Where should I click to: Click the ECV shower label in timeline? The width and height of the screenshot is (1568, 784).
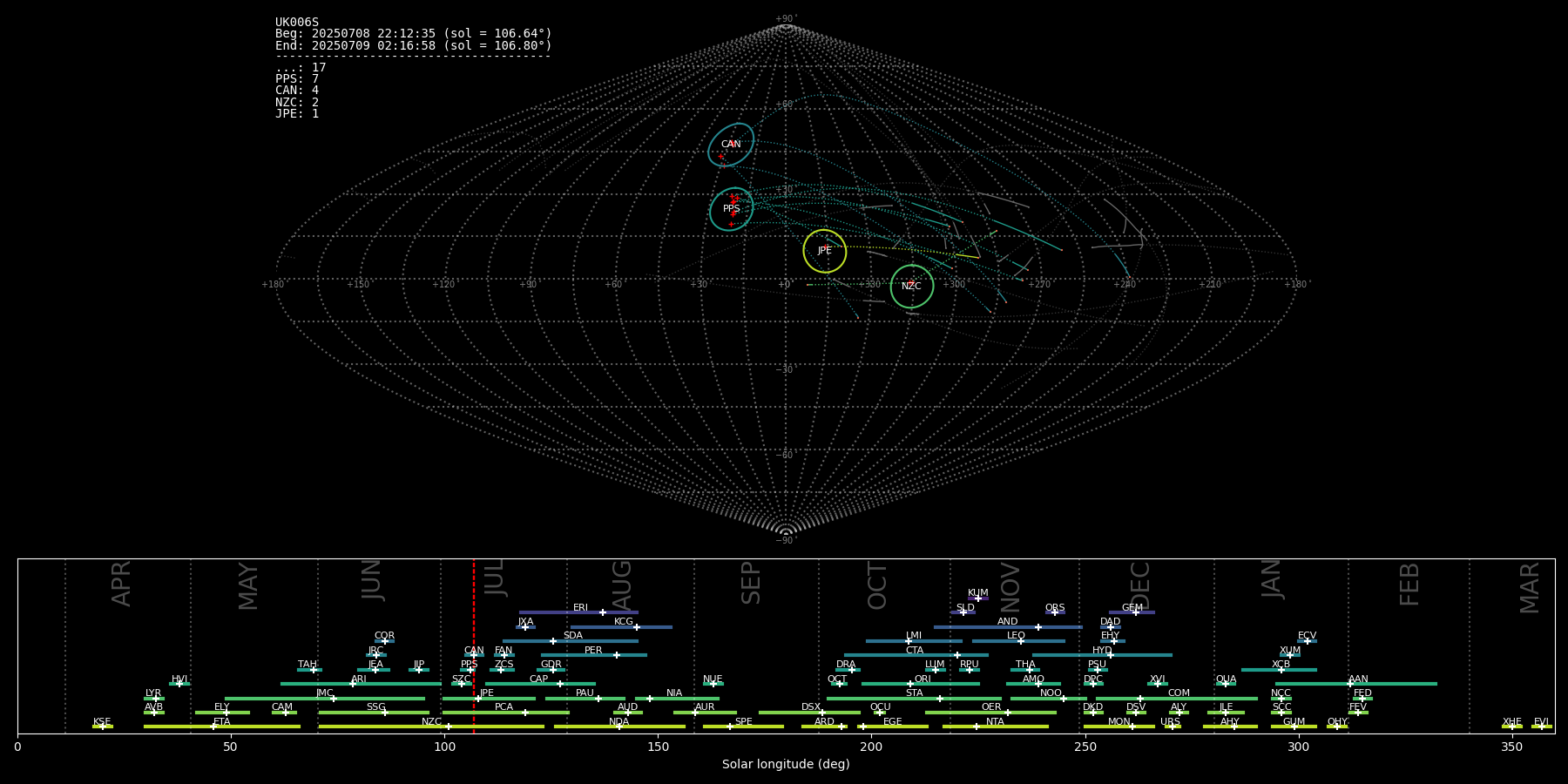click(x=1307, y=635)
